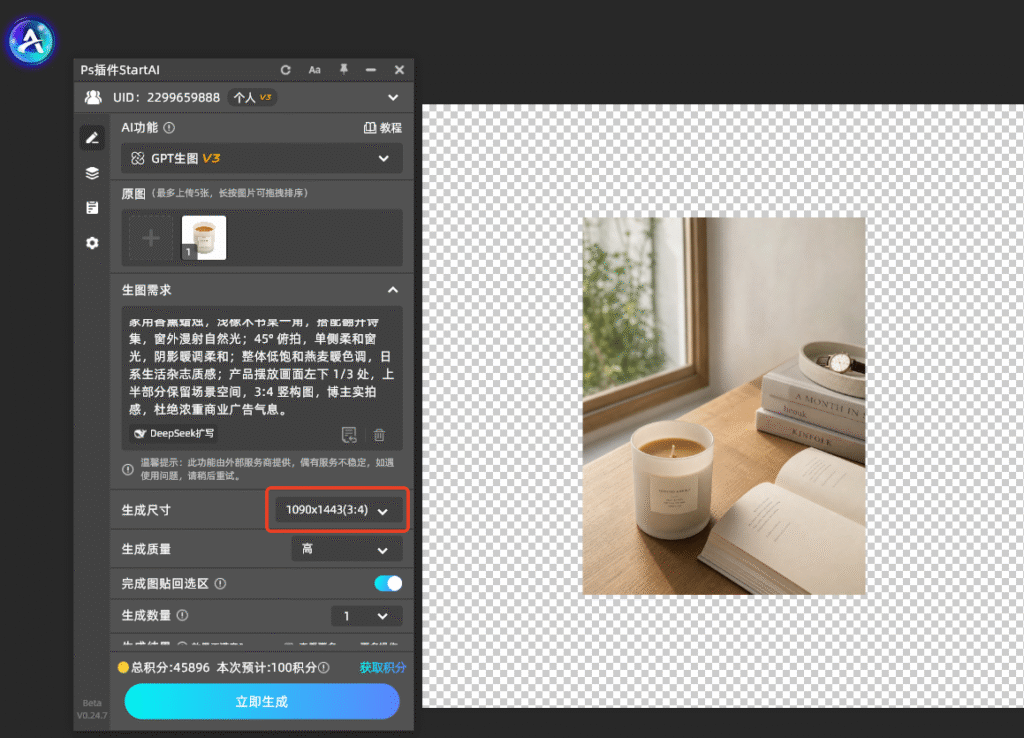Click the Aa font size icon
1024x738 pixels.
(315, 70)
